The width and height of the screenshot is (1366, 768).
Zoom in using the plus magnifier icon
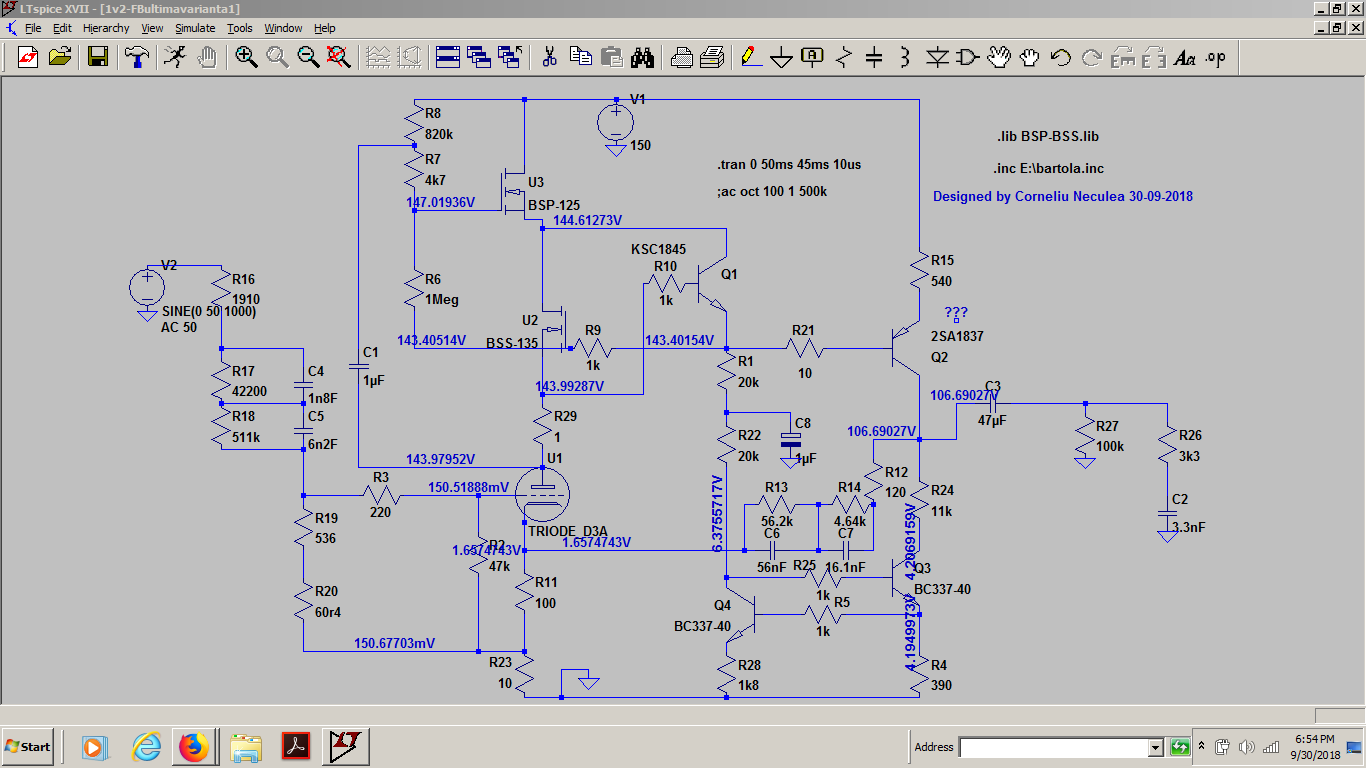(246, 57)
